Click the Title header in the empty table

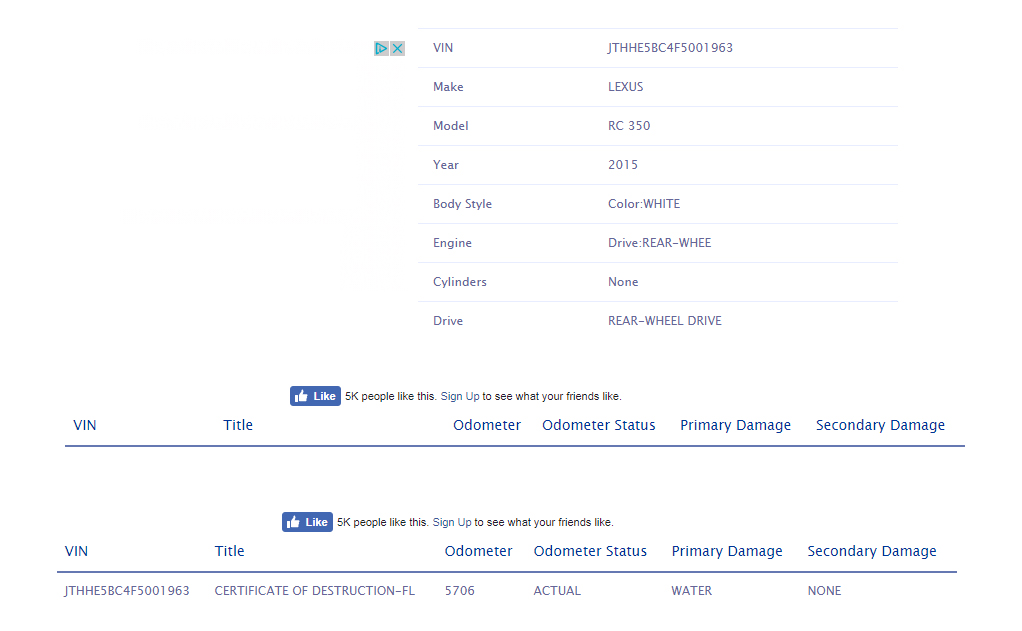[x=238, y=425]
